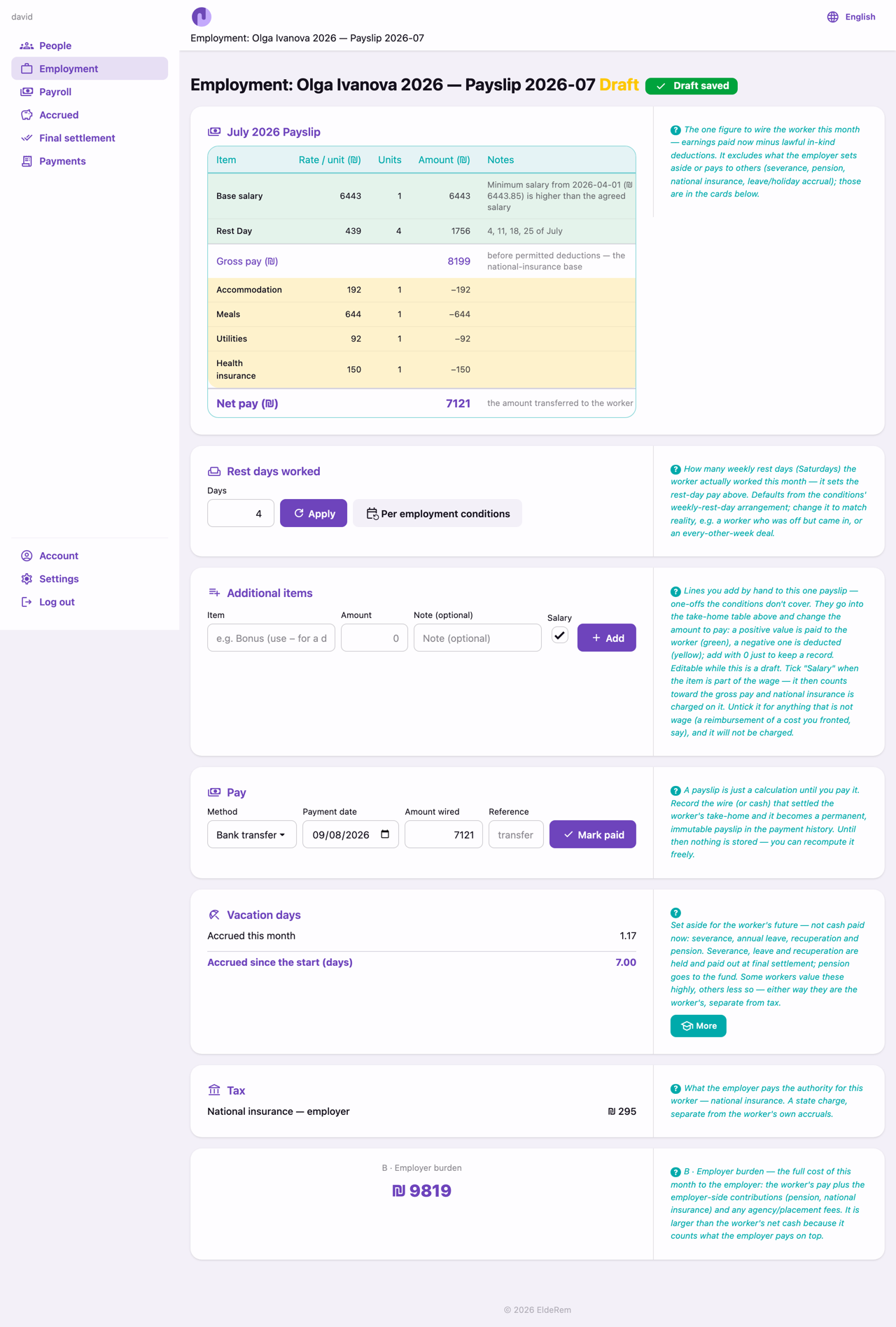Open the calendar picker in Payment date

point(385,834)
